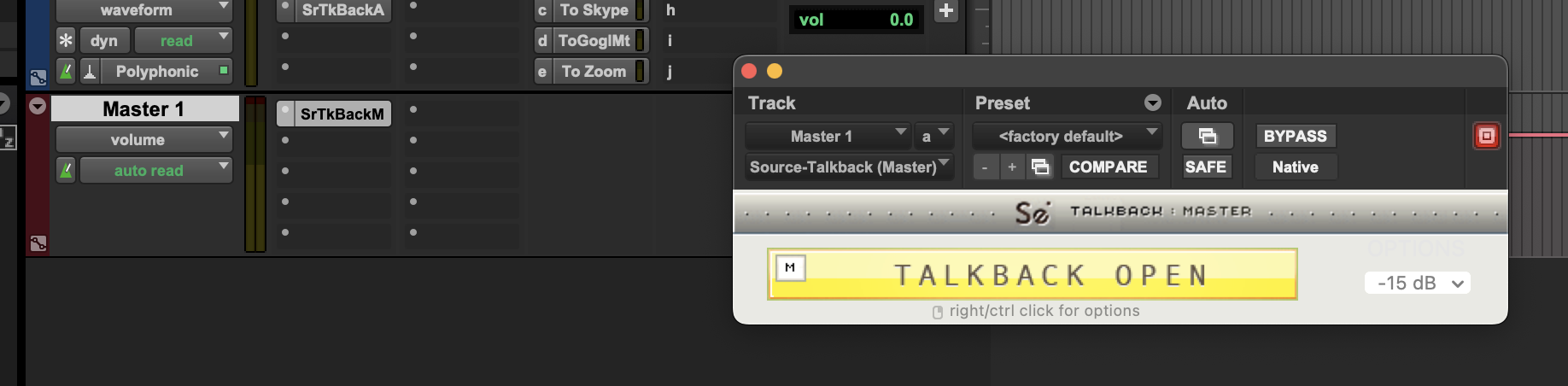
Task: Open the Preset menu arrow button
Action: click(1153, 103)
